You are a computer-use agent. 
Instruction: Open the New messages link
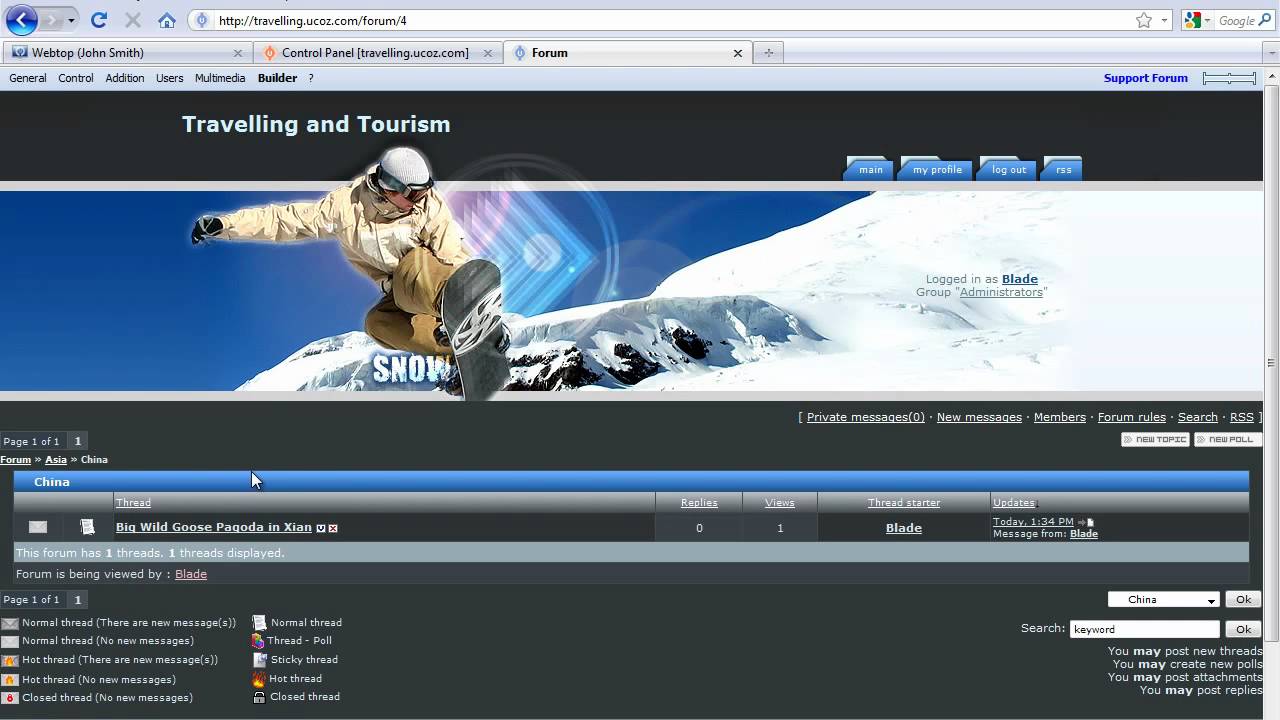[979, 417]
